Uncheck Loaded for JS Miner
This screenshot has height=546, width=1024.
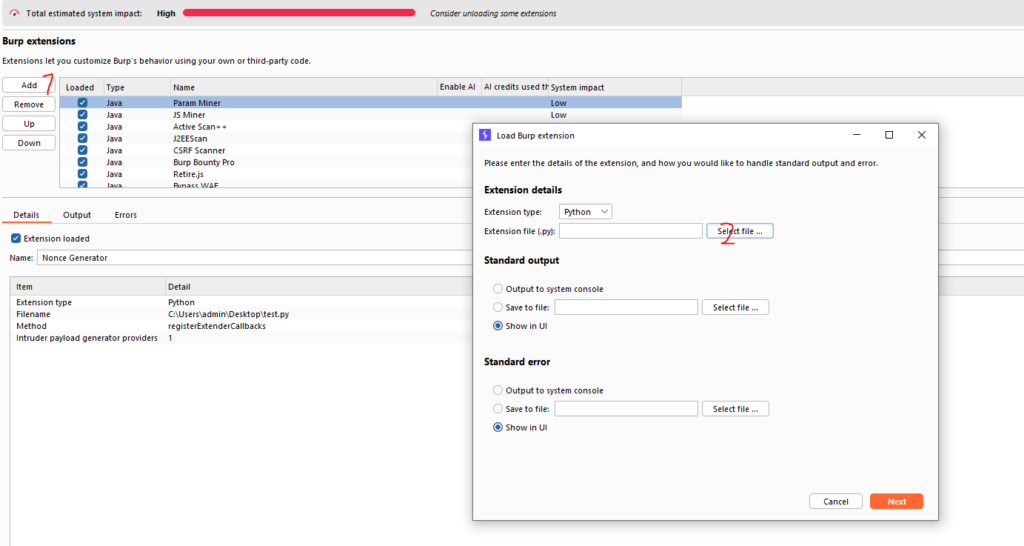[x=82, y=114]
